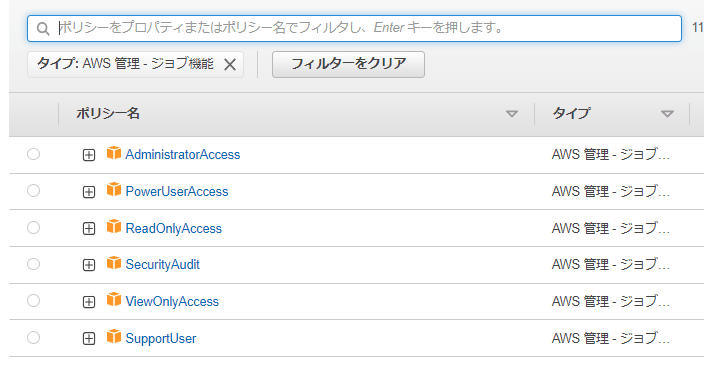The image size is (704, 365).
Task: Click the ReadOnlyAccess policy box icon
Action: pyautogui.click(x=114, y=227)
